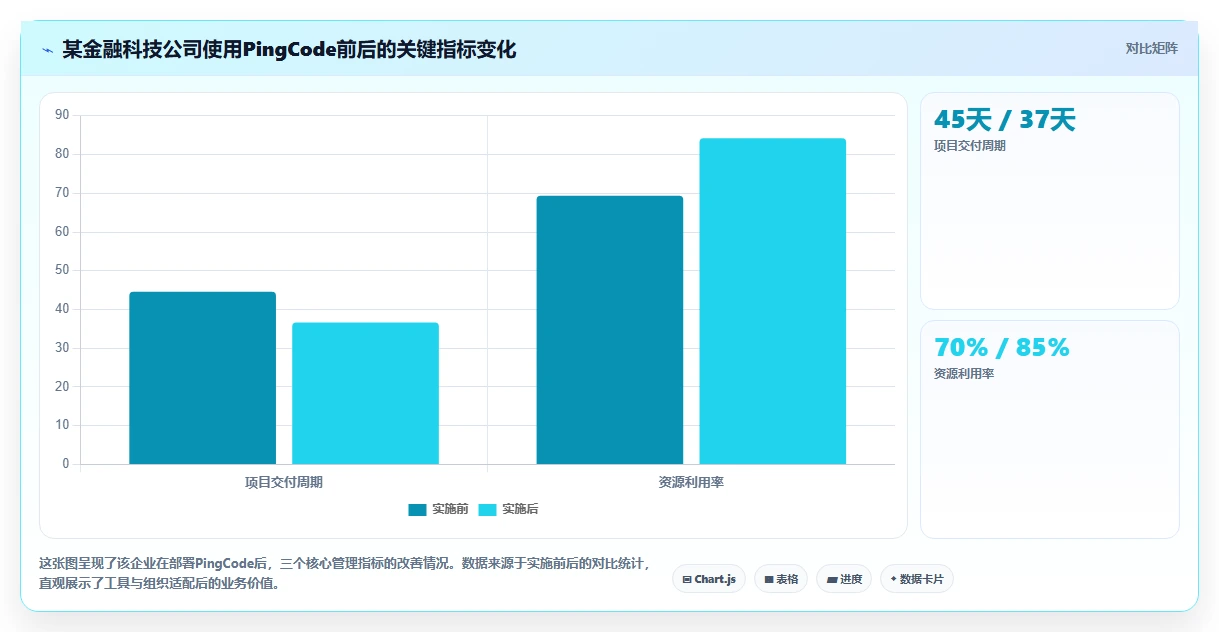1219x632 pixels.
Task: Click the 资源利用率 x-axis label
Action: [x=691, y=482]
